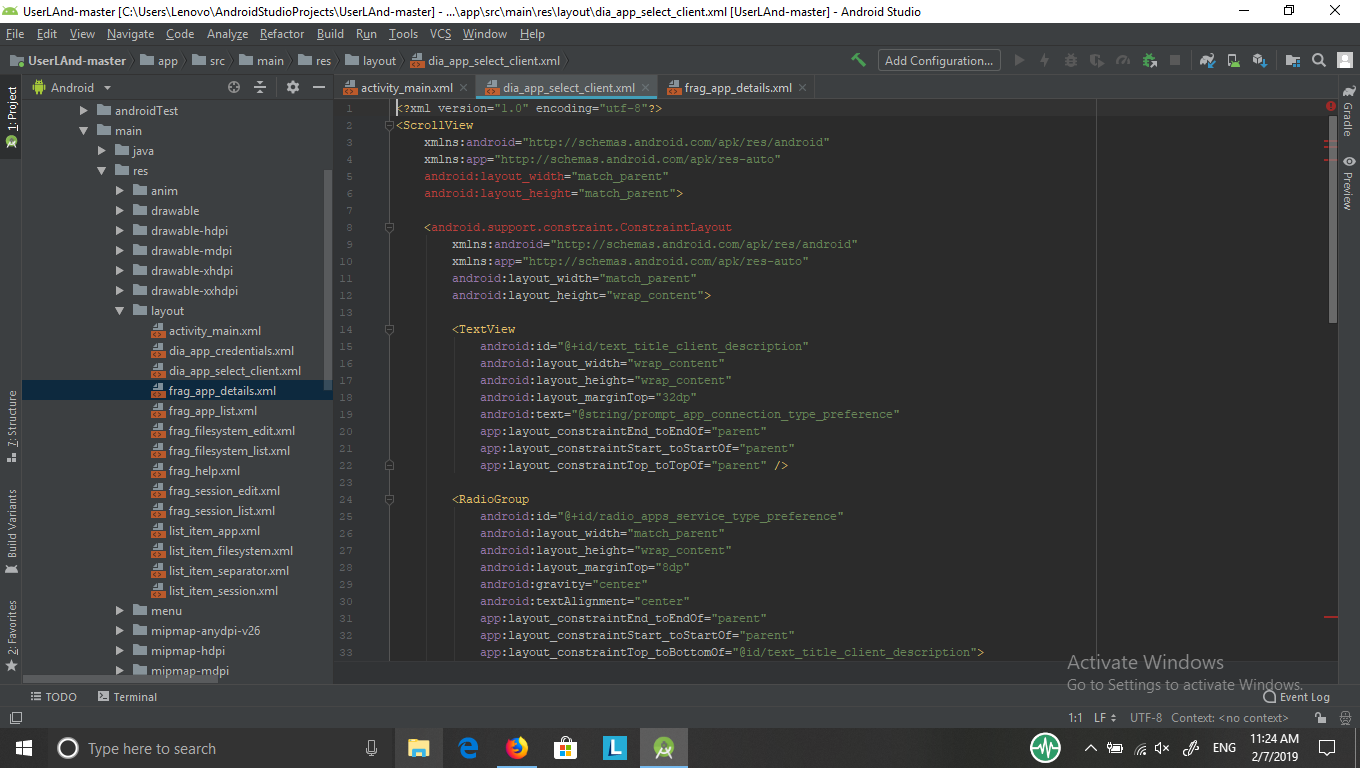
Task: Open the editor Settings gear icon
Action: [x=293, y=87]
